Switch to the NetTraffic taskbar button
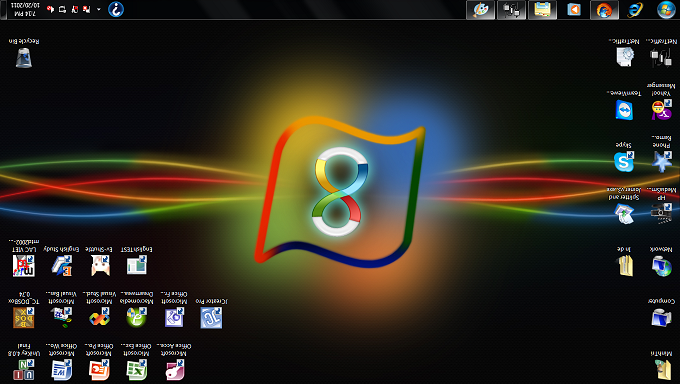Image resolution: width=680 pixels, height=384 pixels. coord(511,10)
